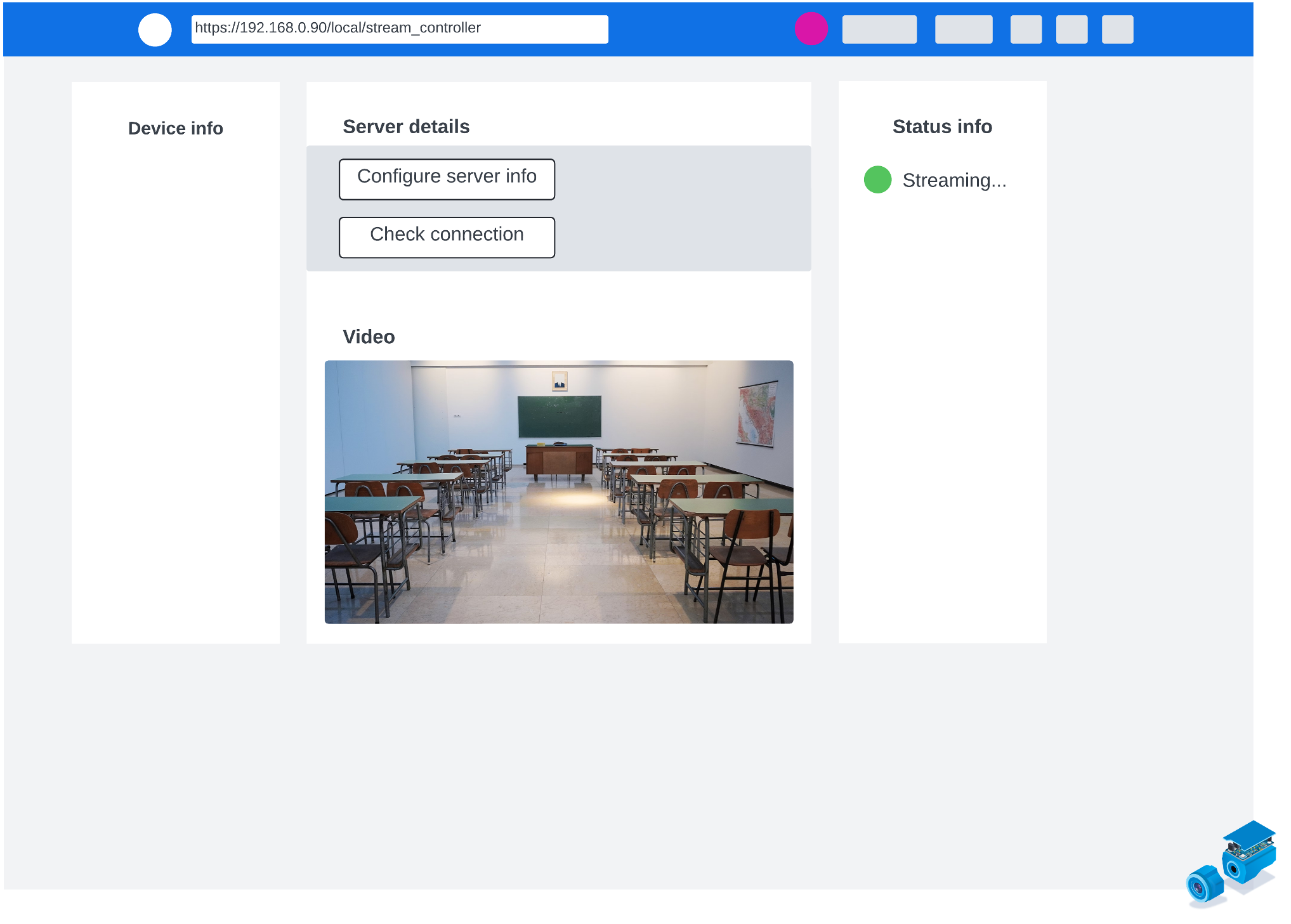Viewport: 1291px width, 924px height.
Task: Click the middle small gray header square
Action: click(x=1071, y=29)
